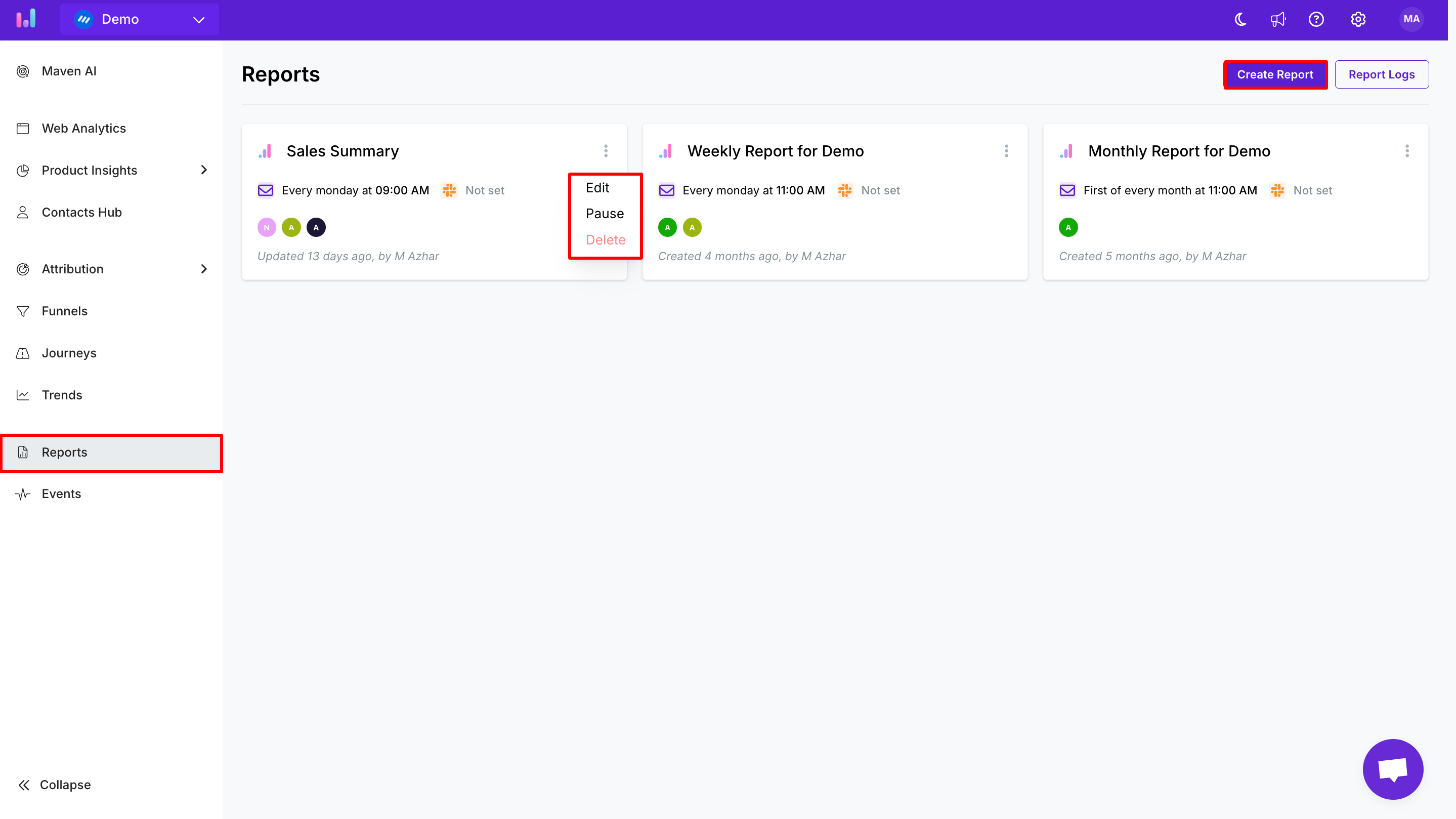
Task: Click the email schedule icon on Monthly Report
Action: 1067,190
